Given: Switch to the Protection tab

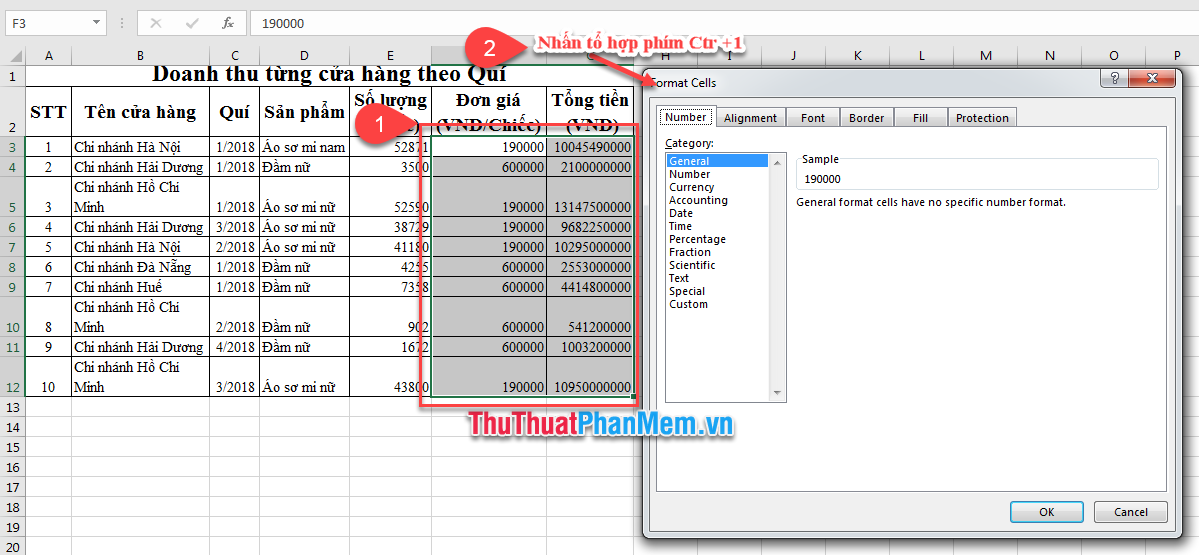Looking at the screenshot, I should click(x=982, y=118).
